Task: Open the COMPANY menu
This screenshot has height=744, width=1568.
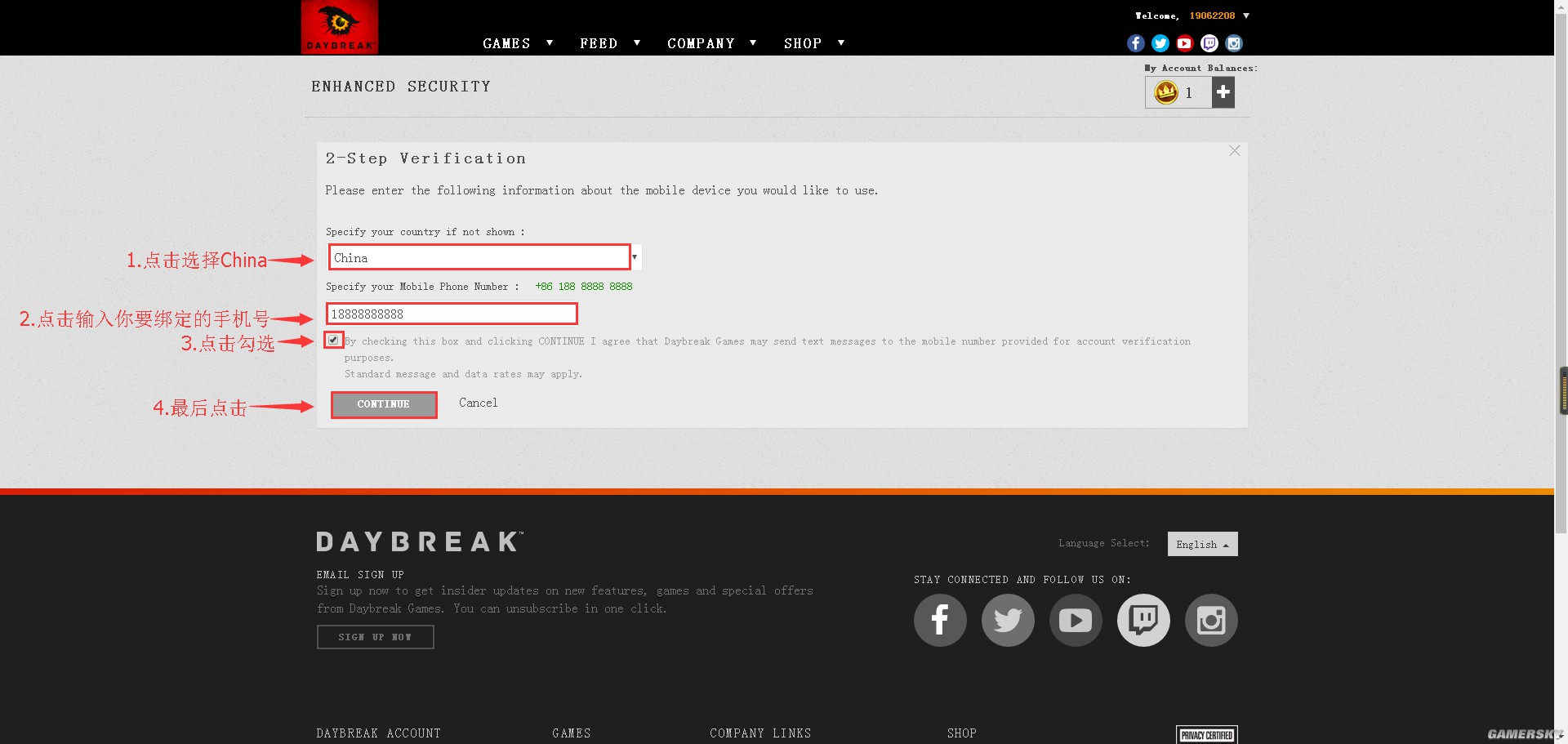Action: click(701, 43)
